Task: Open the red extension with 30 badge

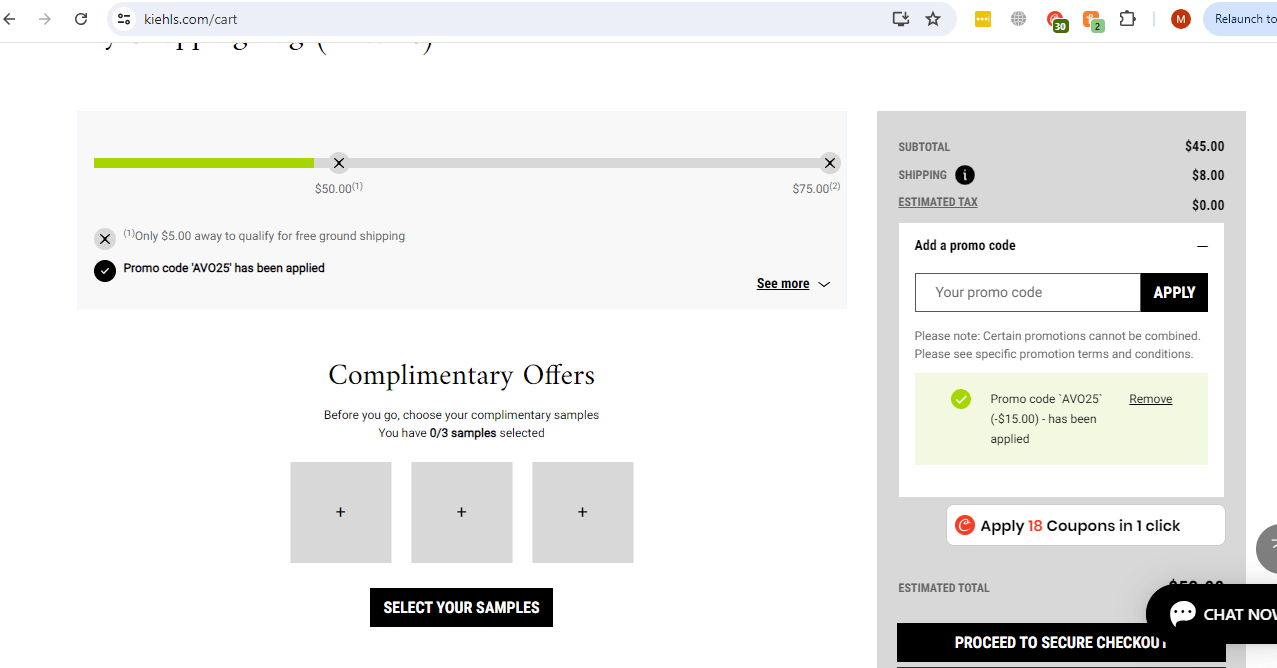Action: pos(1056,20)
